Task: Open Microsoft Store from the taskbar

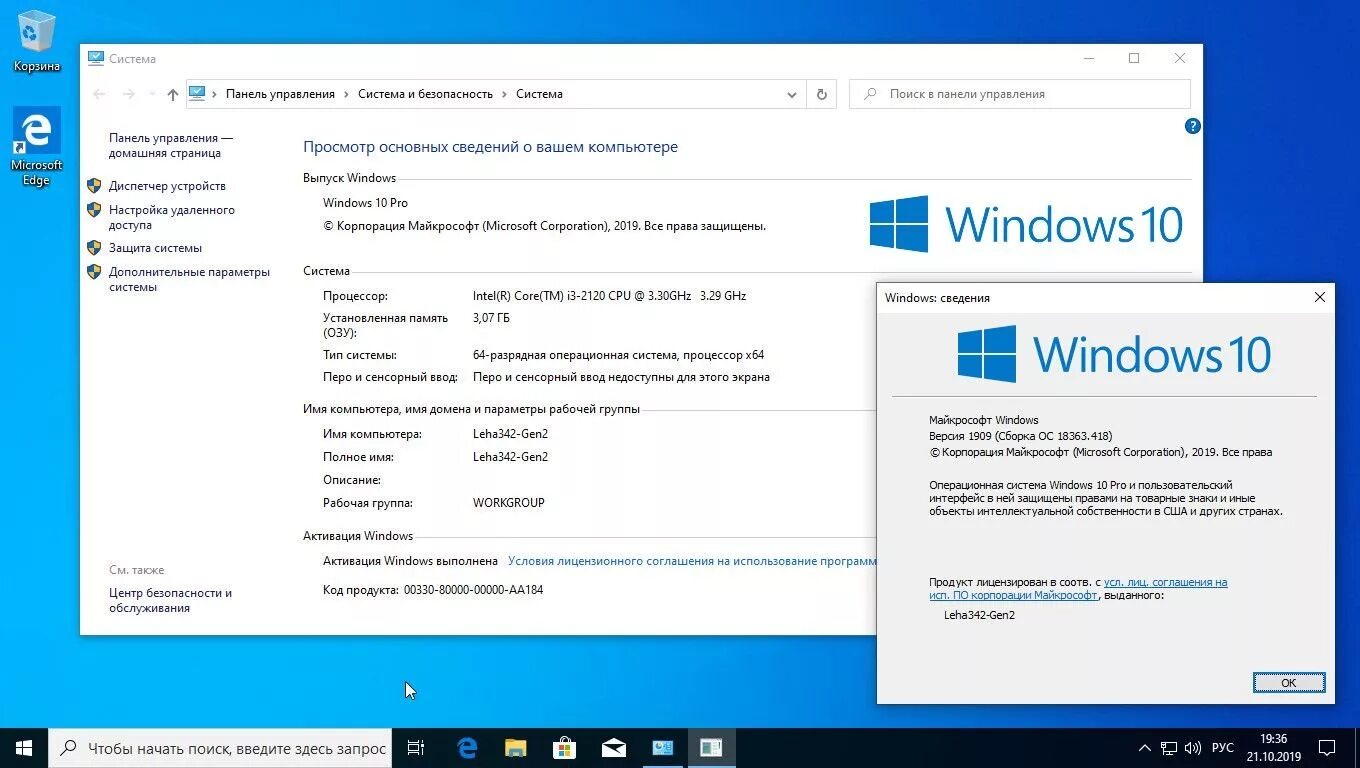Action: (x=564, y=748)
